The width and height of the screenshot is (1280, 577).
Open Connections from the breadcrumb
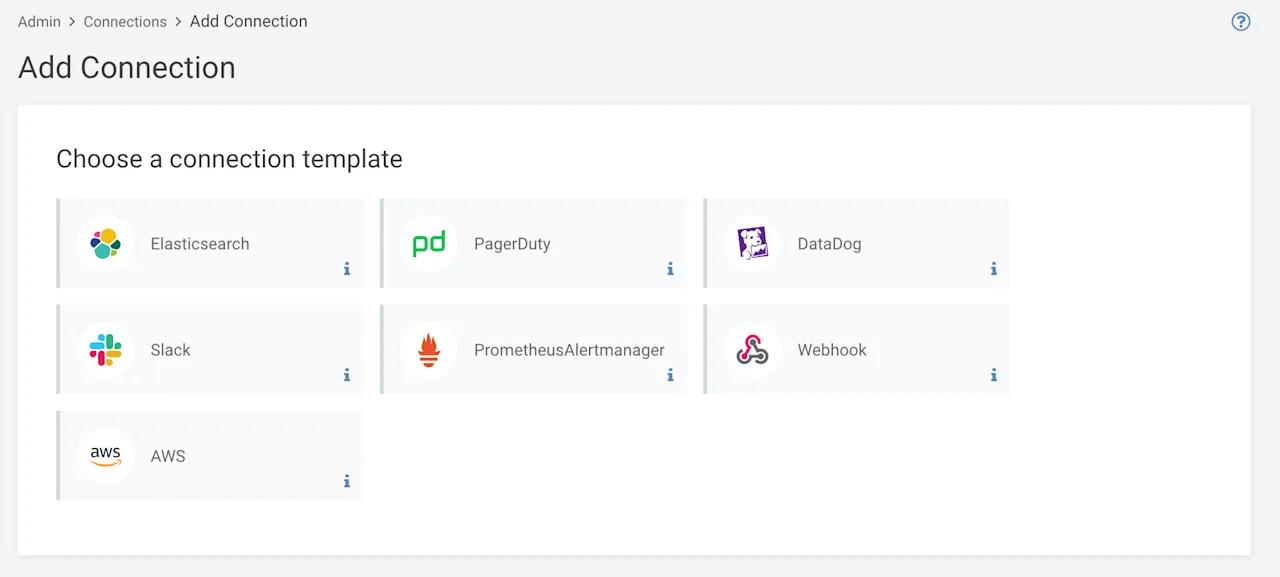(125, 21)
